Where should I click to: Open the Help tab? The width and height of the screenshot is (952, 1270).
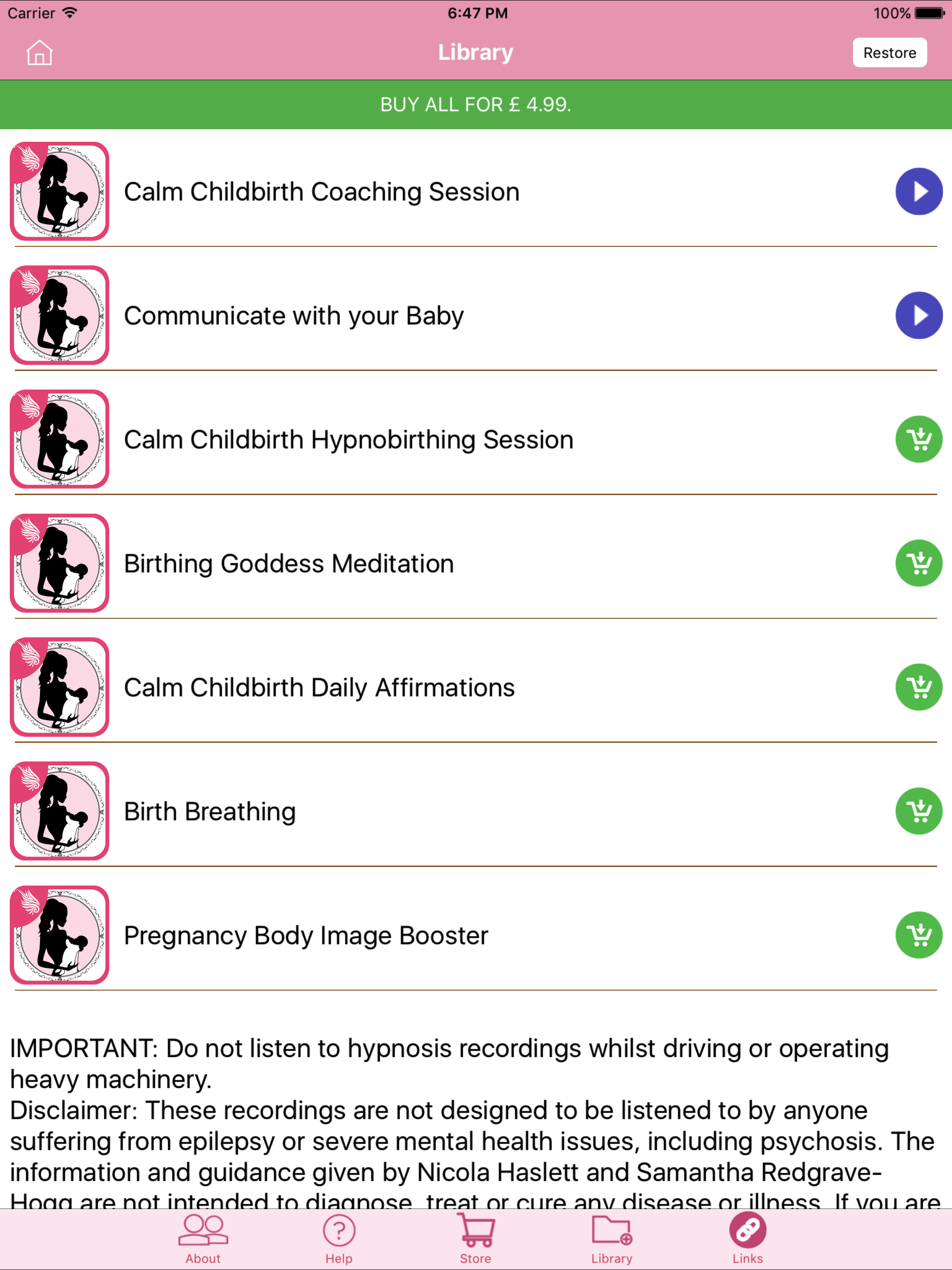[339, 1239]
